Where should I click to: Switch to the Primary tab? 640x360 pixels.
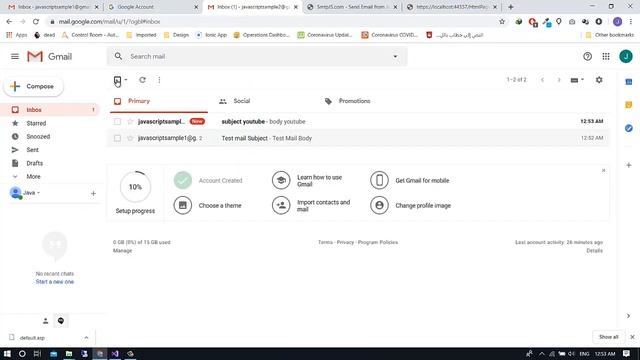pos(159,101)
